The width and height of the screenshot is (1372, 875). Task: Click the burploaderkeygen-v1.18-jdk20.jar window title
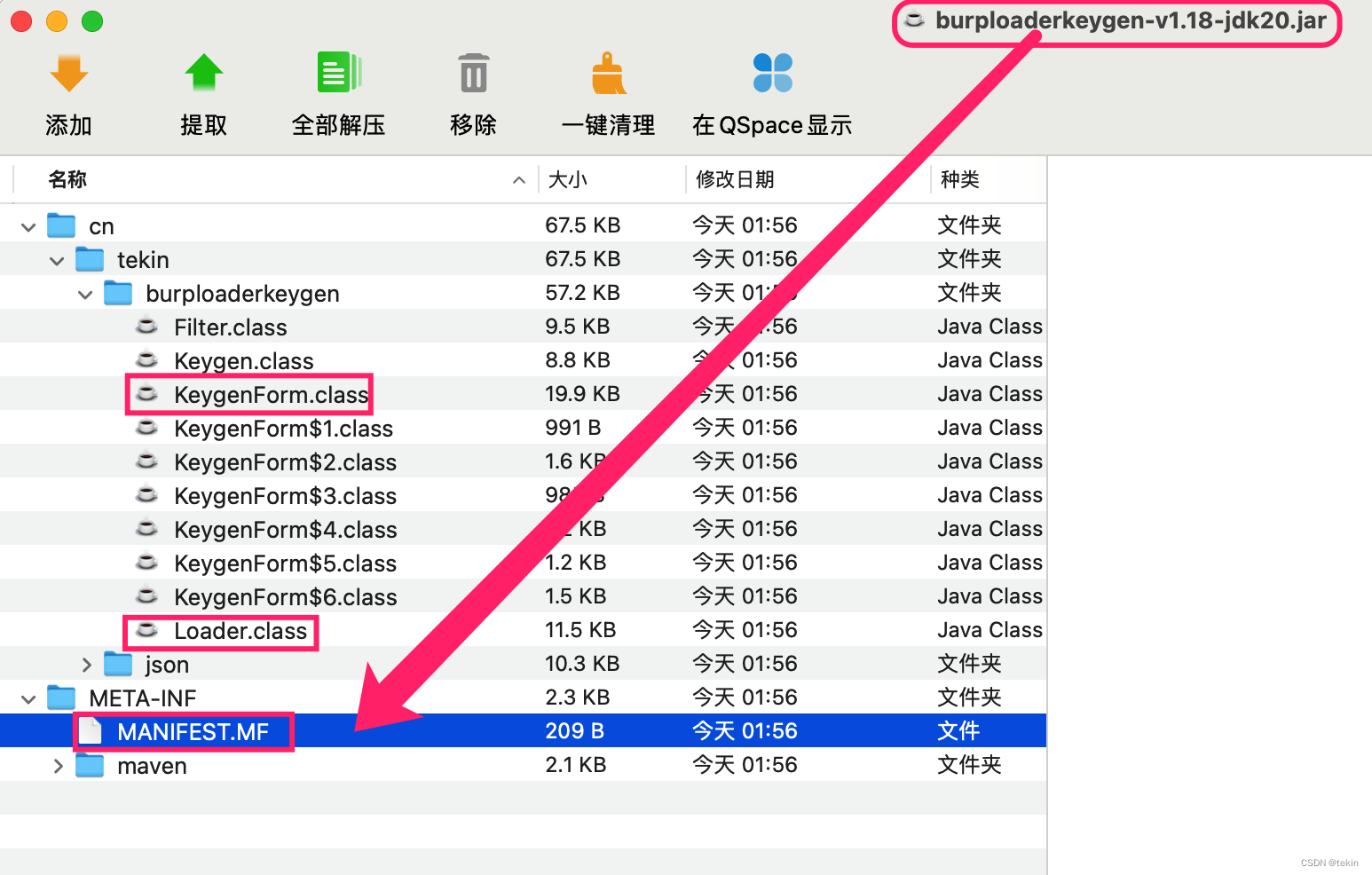1131,20
